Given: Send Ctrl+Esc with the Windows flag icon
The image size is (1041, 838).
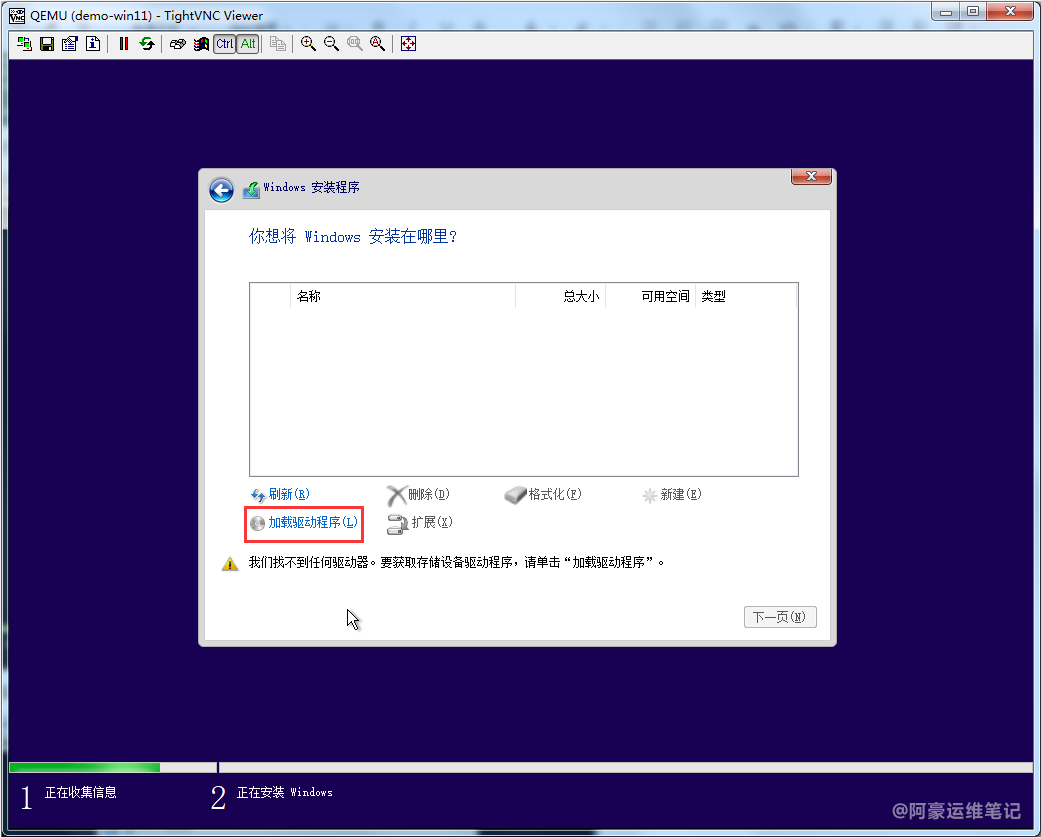Looking at the screenshot, I should coord(201,44).
